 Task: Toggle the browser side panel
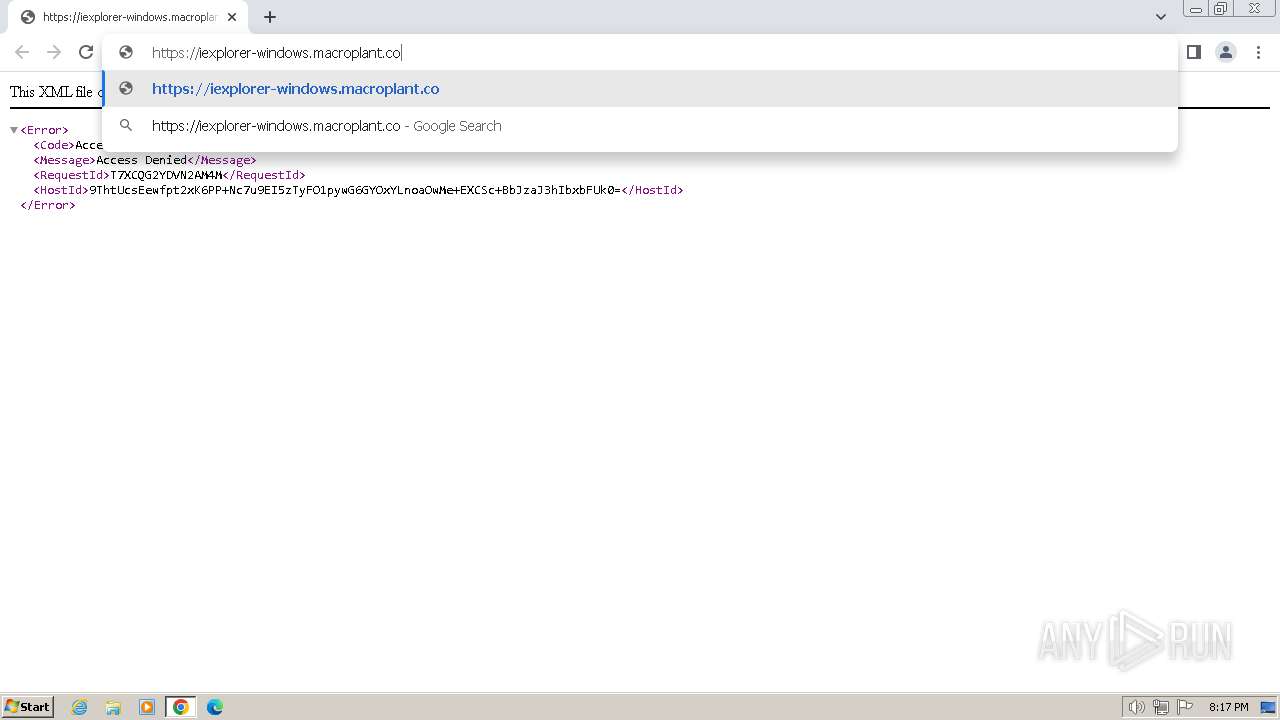(1194, 52)
